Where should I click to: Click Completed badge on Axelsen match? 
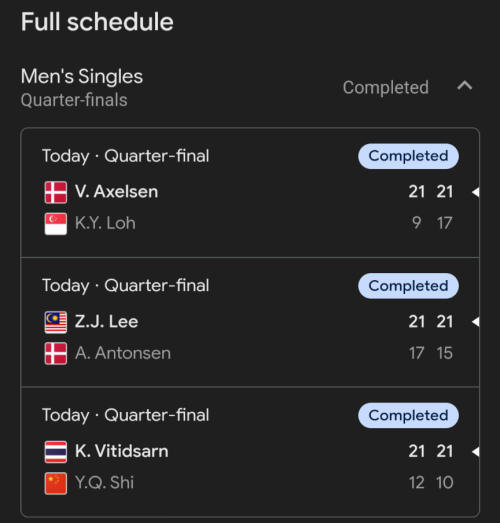(x=408, y=156)
